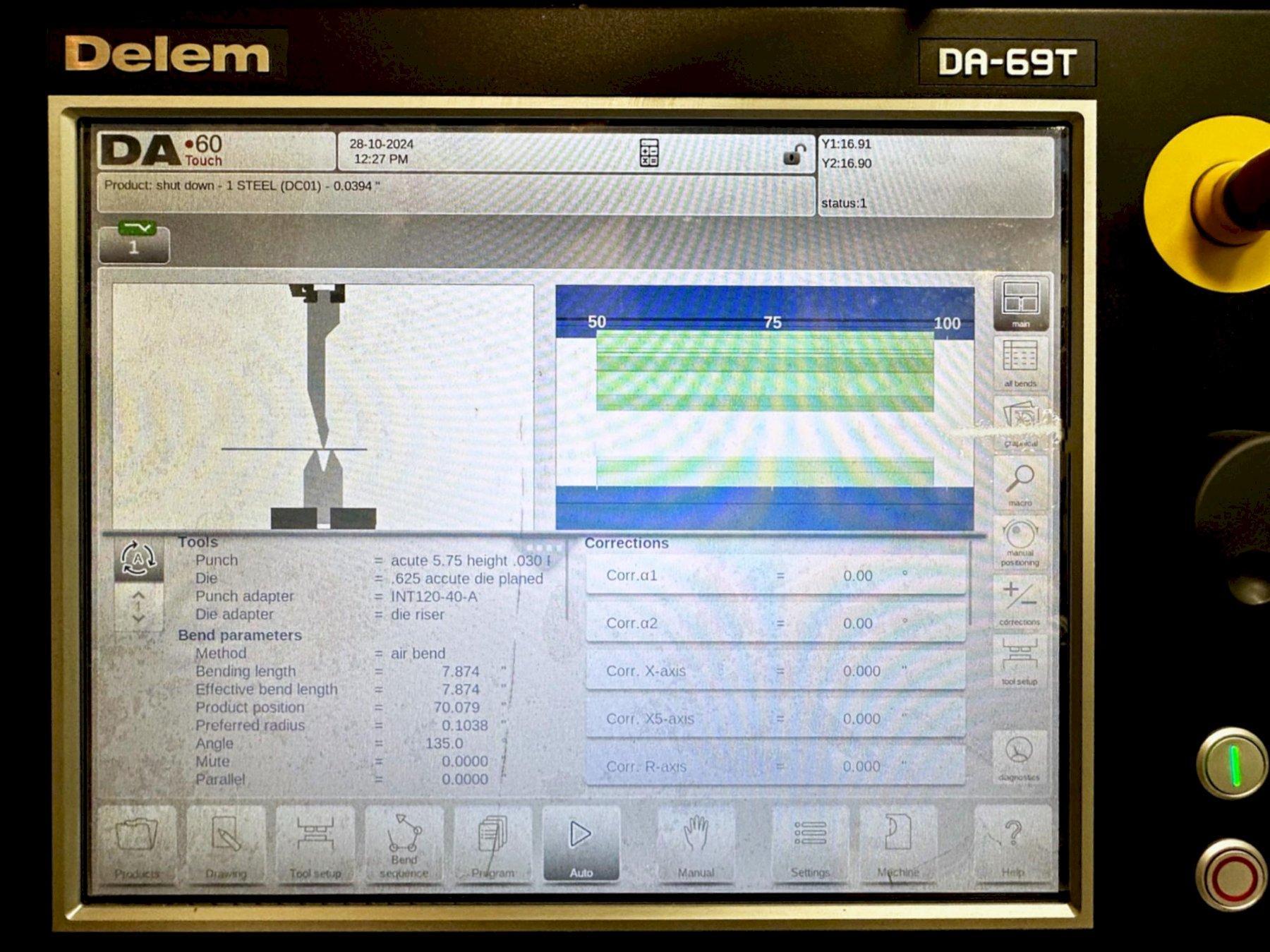Click the date 28-10-2024 display
This screenshot has width=1270, height=952.
pos(381,144)
